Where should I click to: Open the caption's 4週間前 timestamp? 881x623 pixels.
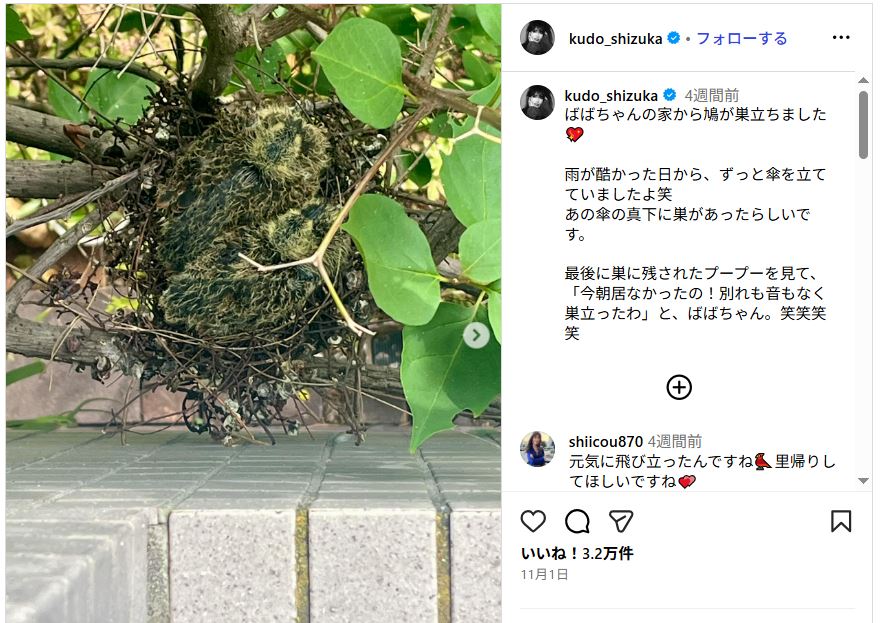point(711,96)
